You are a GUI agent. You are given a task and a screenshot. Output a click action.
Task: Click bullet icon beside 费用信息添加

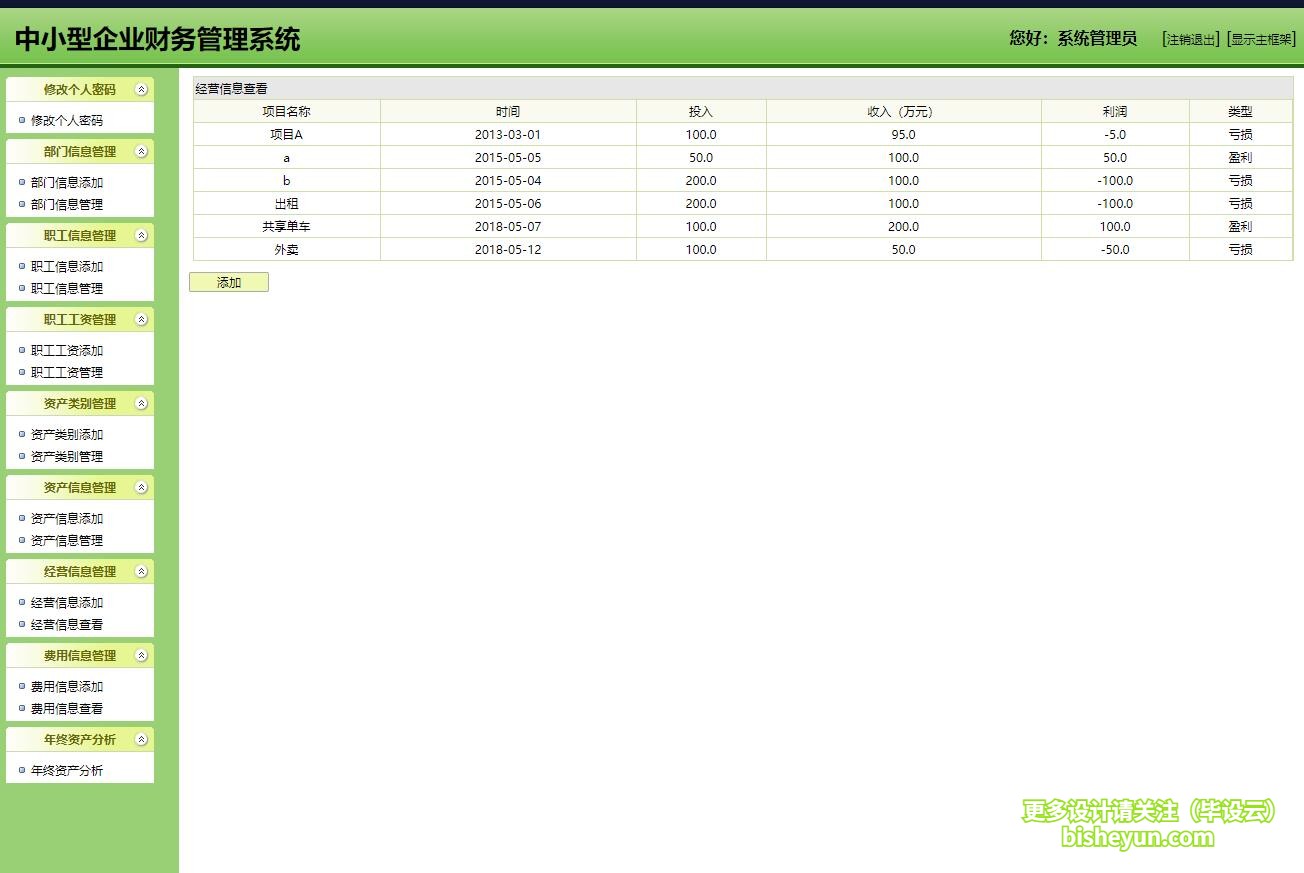pos(22,687)
